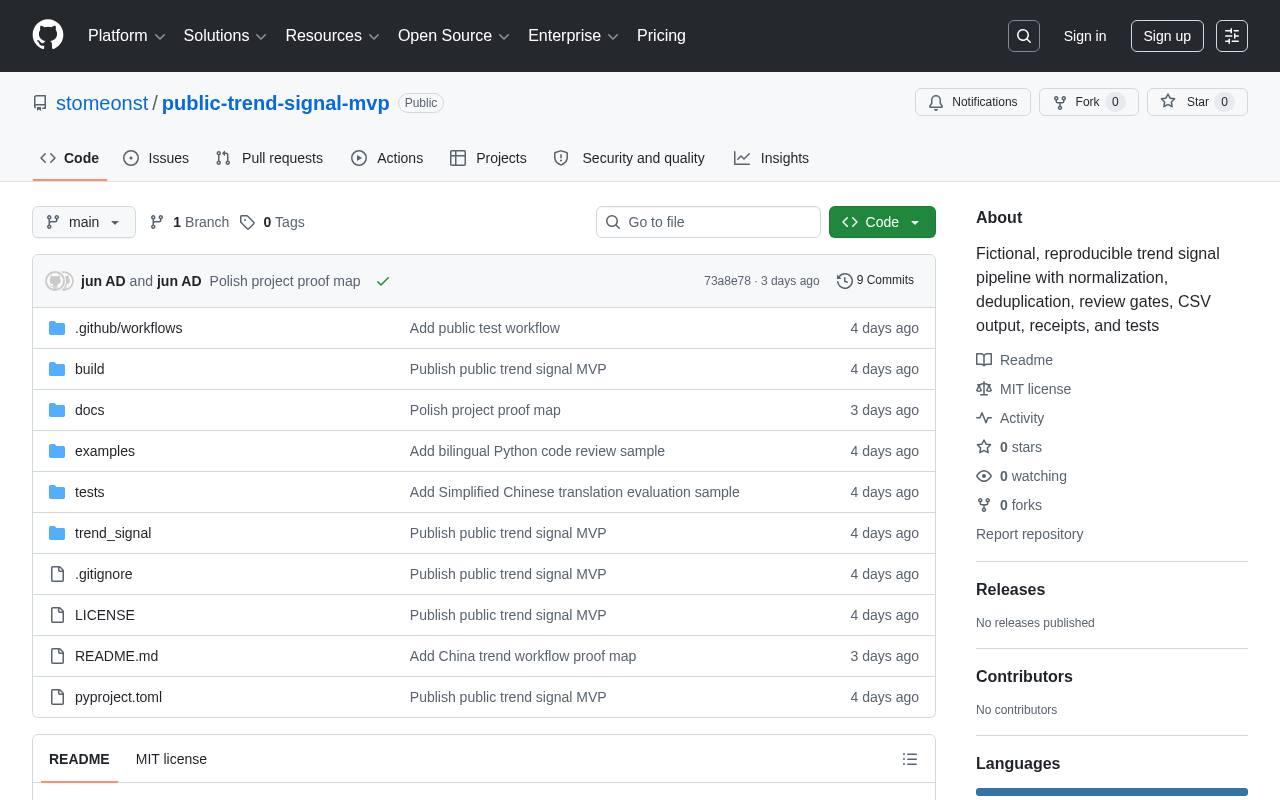Click the Code tab icon in repo navigation
1280x800 pixels.
tap(48, 158)
